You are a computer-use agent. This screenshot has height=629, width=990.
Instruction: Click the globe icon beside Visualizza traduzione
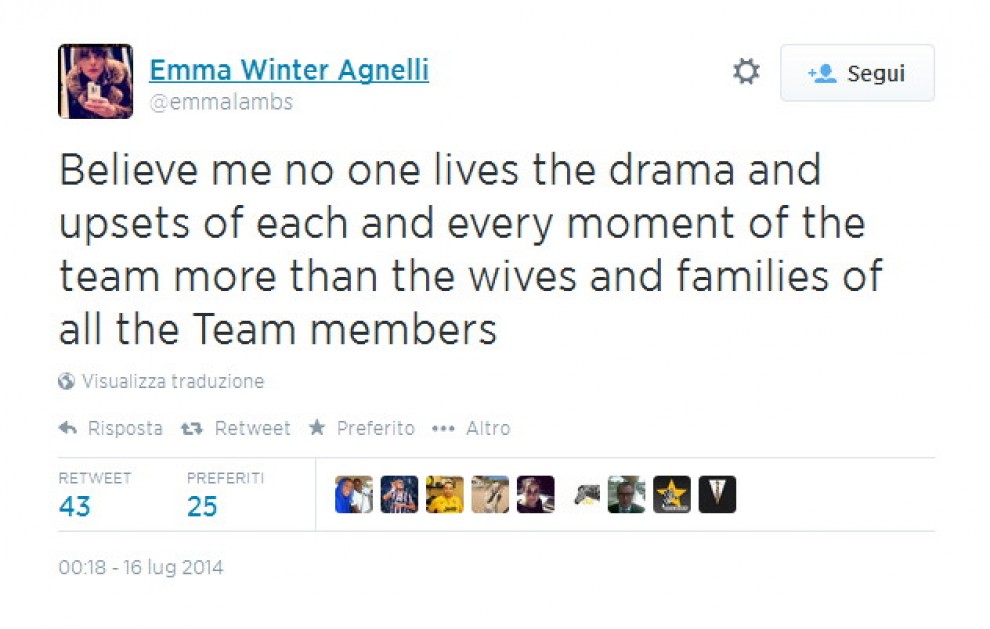coord(67,381)
